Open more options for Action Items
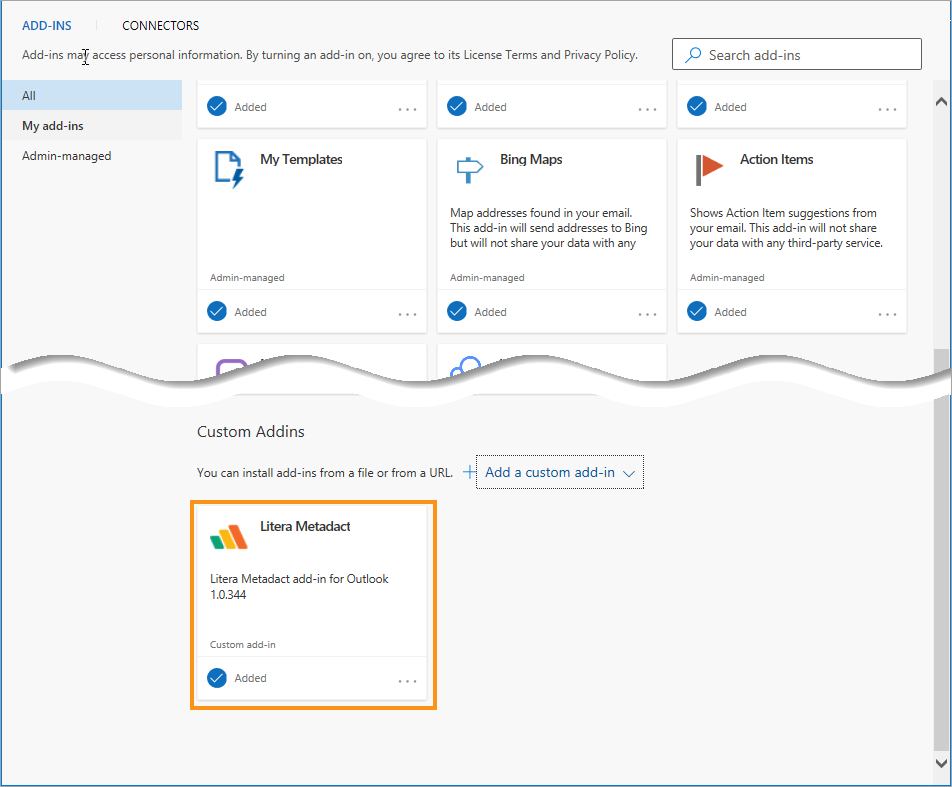 pyautogui.click(x=887, y=315)
